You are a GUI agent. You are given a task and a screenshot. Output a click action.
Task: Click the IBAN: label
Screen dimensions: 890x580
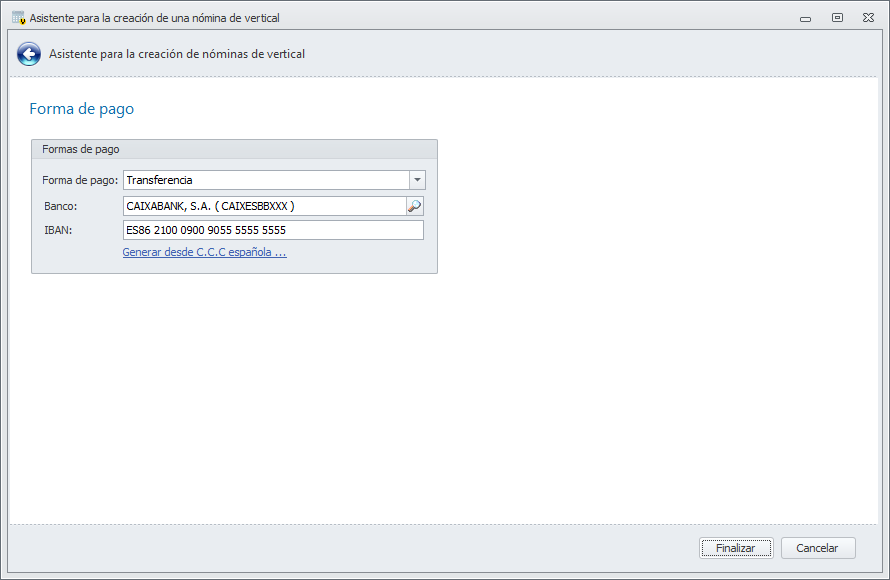(58, 230)
